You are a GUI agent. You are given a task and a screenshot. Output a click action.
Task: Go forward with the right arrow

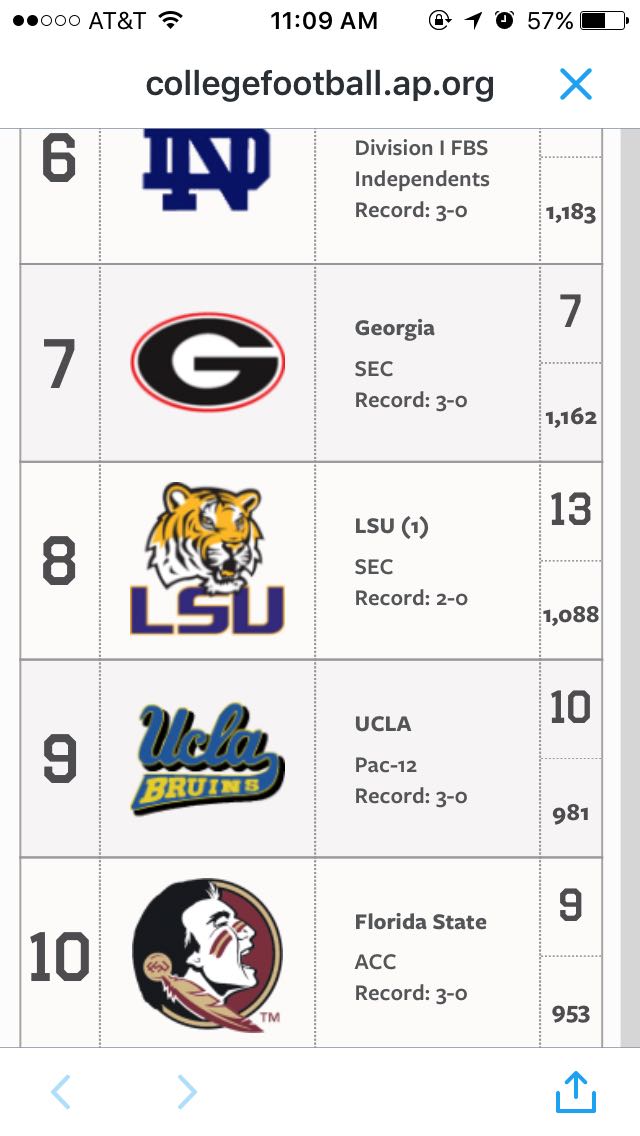(x=187, y=1092)
